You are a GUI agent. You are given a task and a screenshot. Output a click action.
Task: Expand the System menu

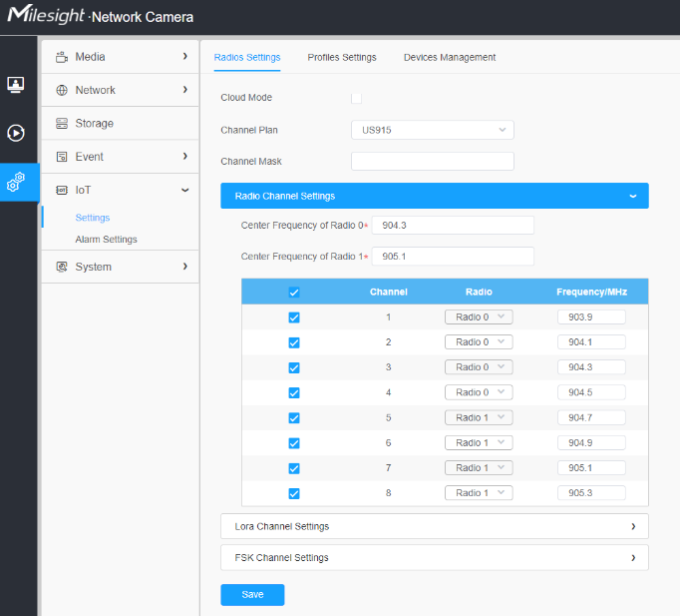[x=120, y=267]
